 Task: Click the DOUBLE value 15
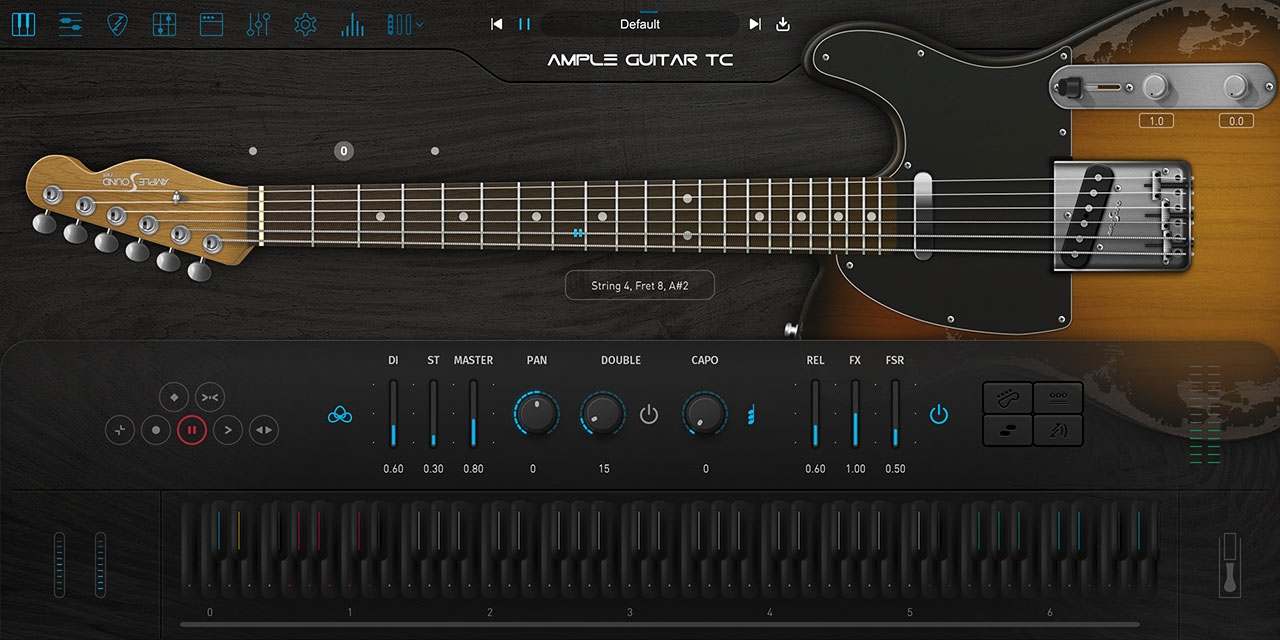[x=604, y=469]
